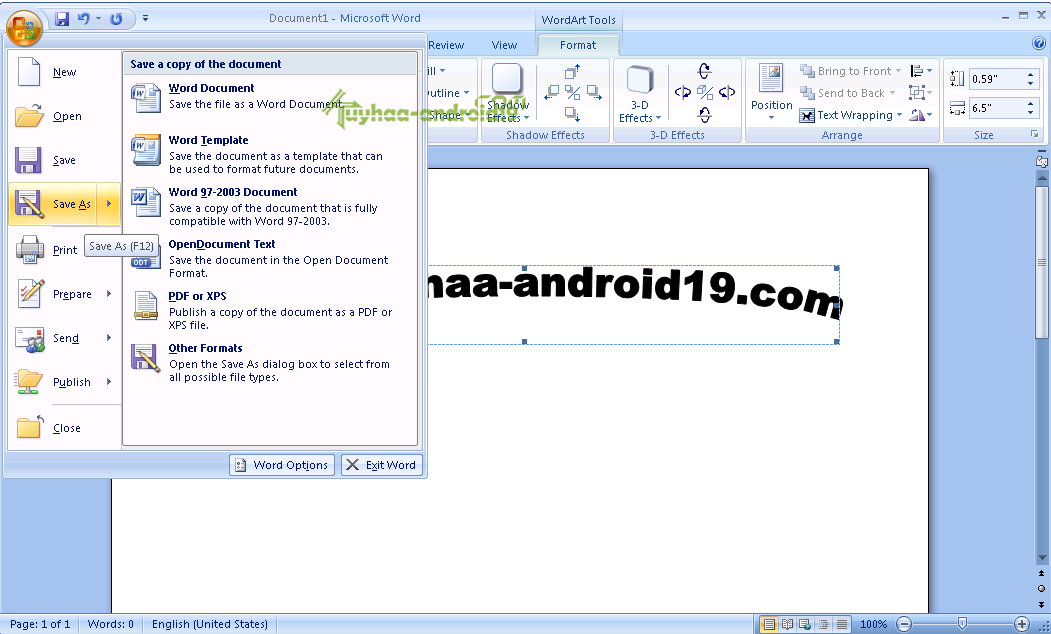Nudge shadow down icon

point(572,115)
